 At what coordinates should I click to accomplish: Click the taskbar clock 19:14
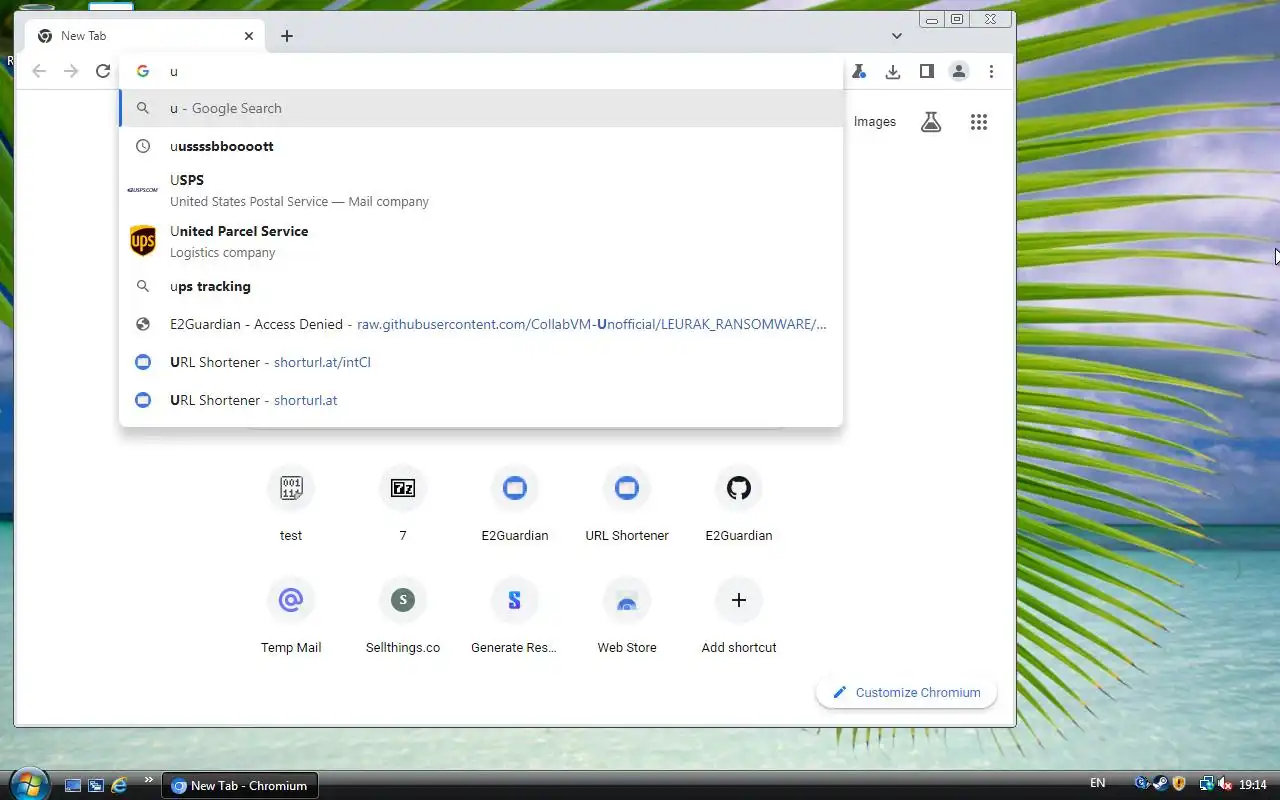tap(1253, 784)
